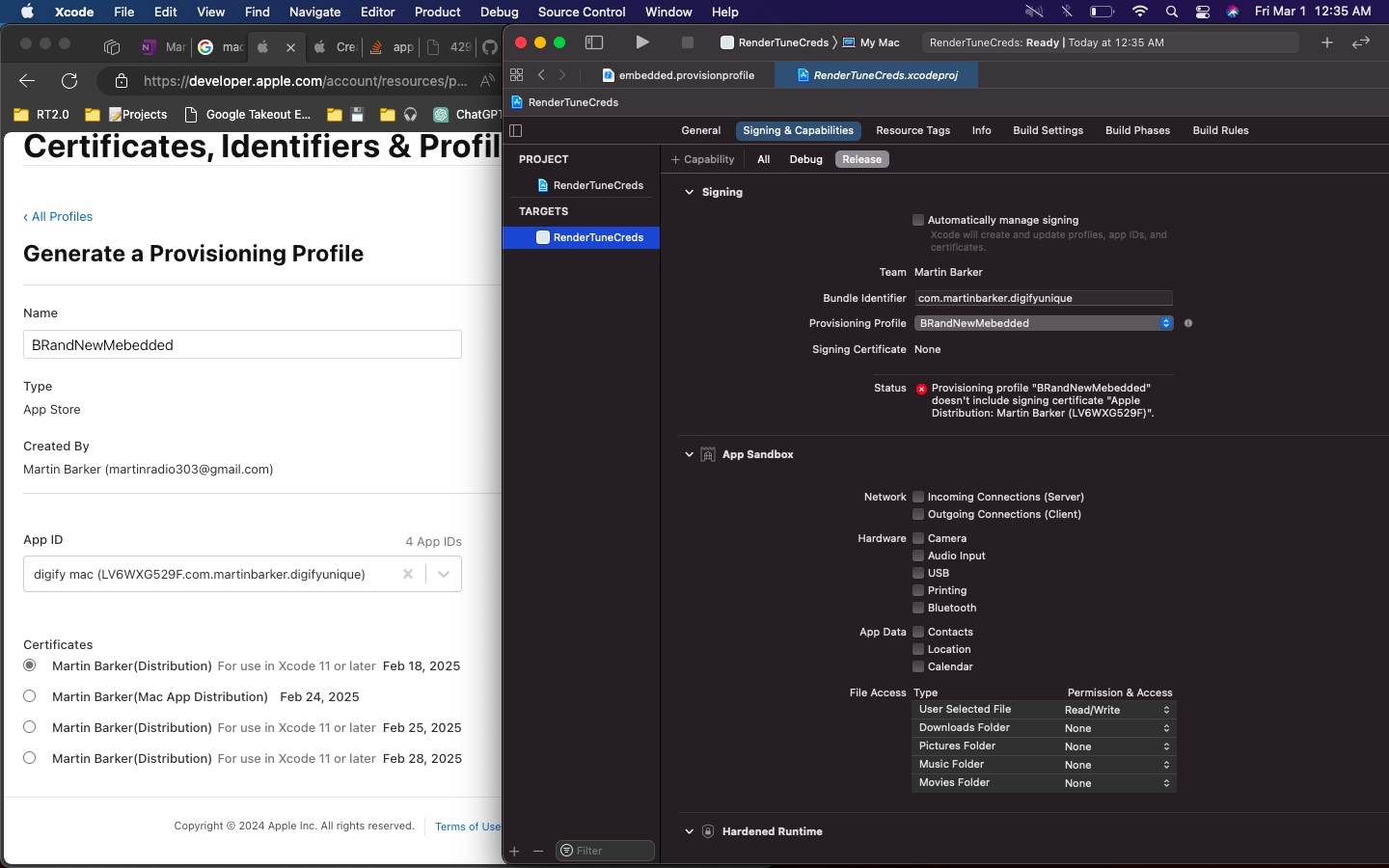Click the profile Name text field
This screenshot has height=868, width=1389.
[242, 345]
